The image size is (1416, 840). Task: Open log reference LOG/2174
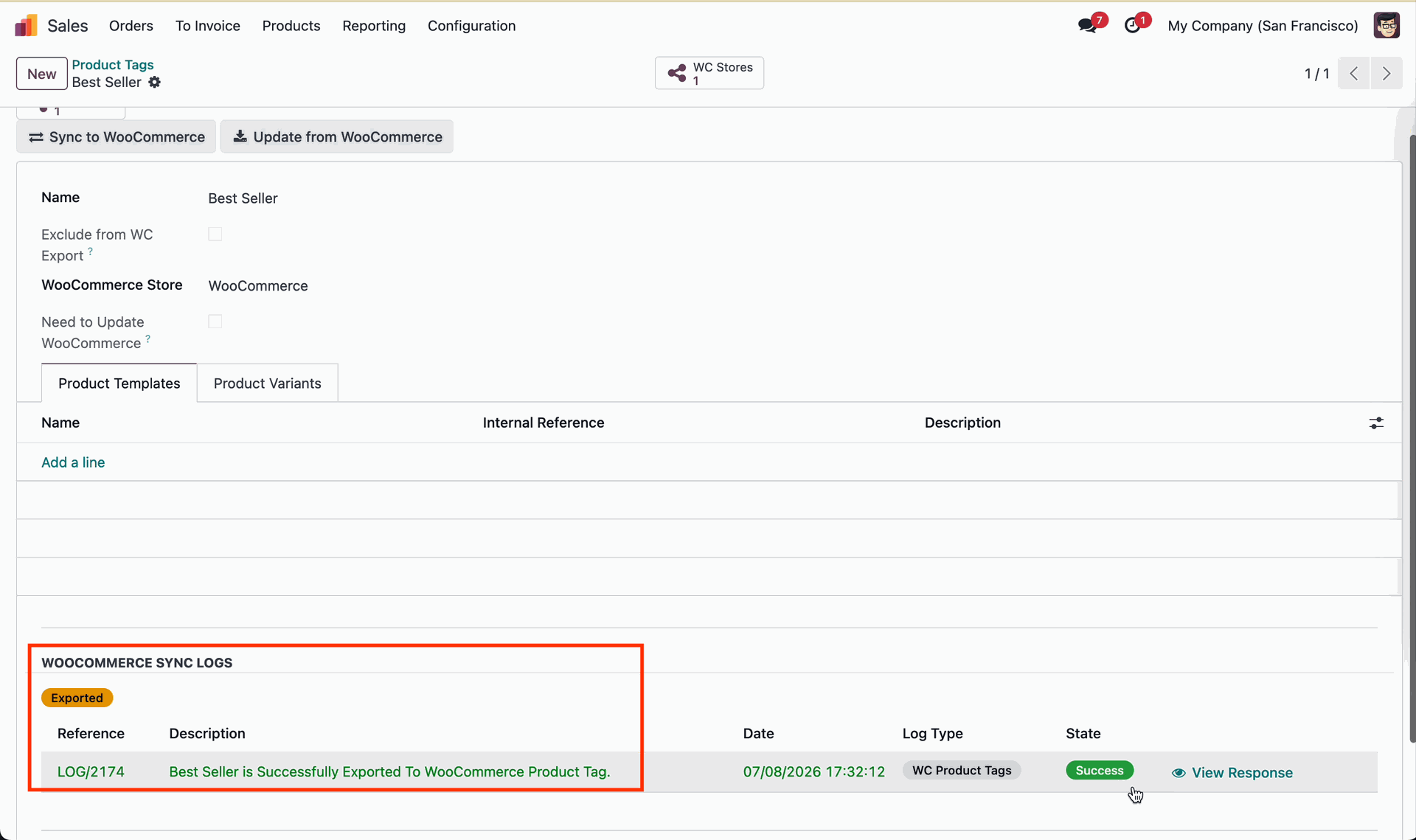coord(91,772)
